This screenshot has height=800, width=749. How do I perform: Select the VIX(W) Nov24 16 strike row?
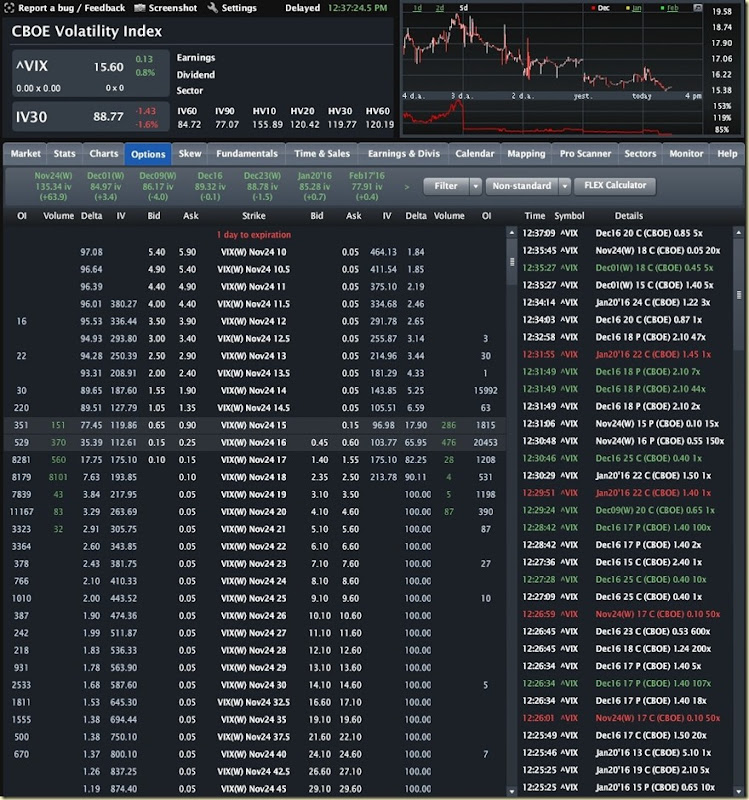255,442
